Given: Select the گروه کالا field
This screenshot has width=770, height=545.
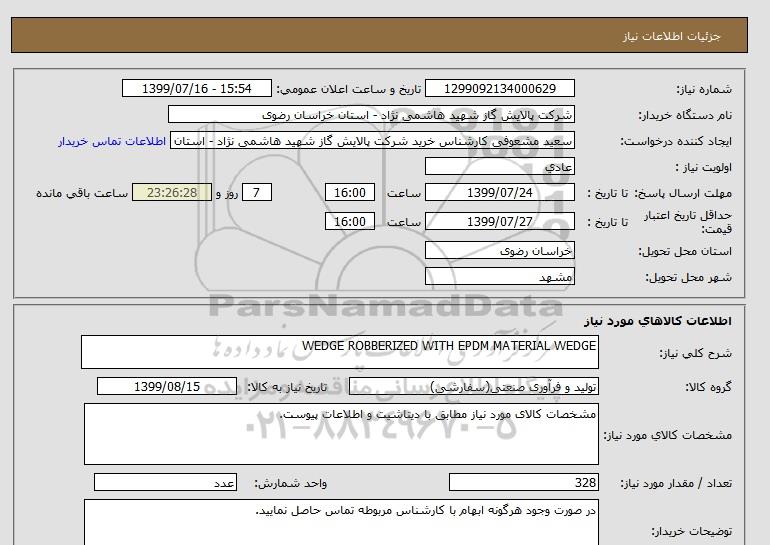Looking at the screenshot, I should pyautogui.click(x=500, y=386).
